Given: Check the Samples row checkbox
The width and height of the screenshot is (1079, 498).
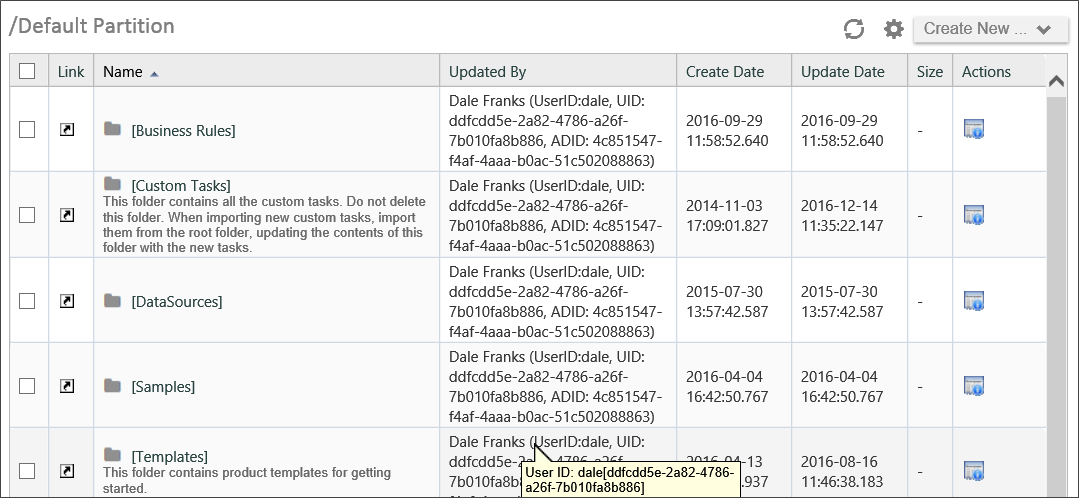Looking at the screenshot, I should point(27,386).
